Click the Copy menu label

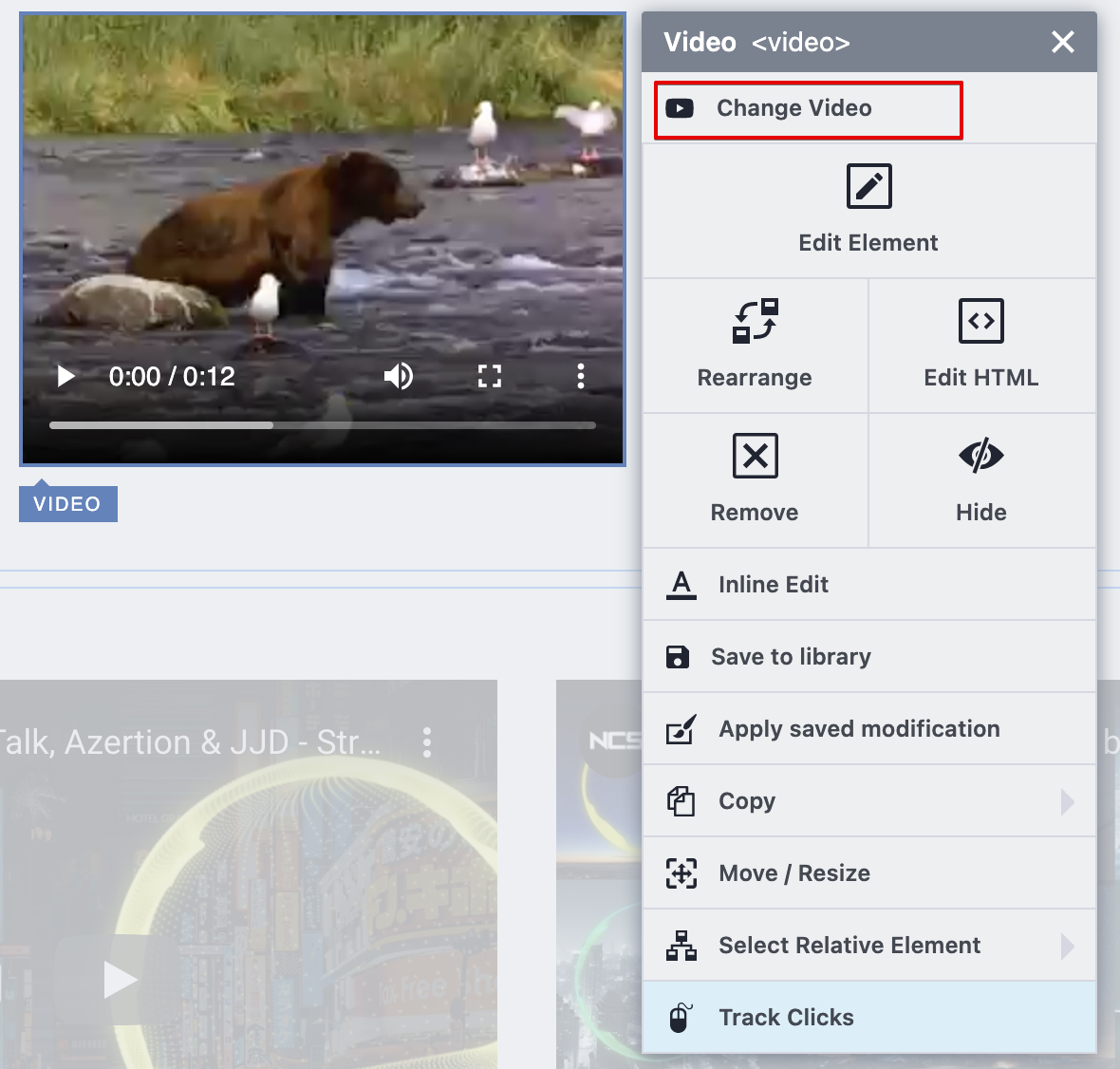[x=746, y=801]
